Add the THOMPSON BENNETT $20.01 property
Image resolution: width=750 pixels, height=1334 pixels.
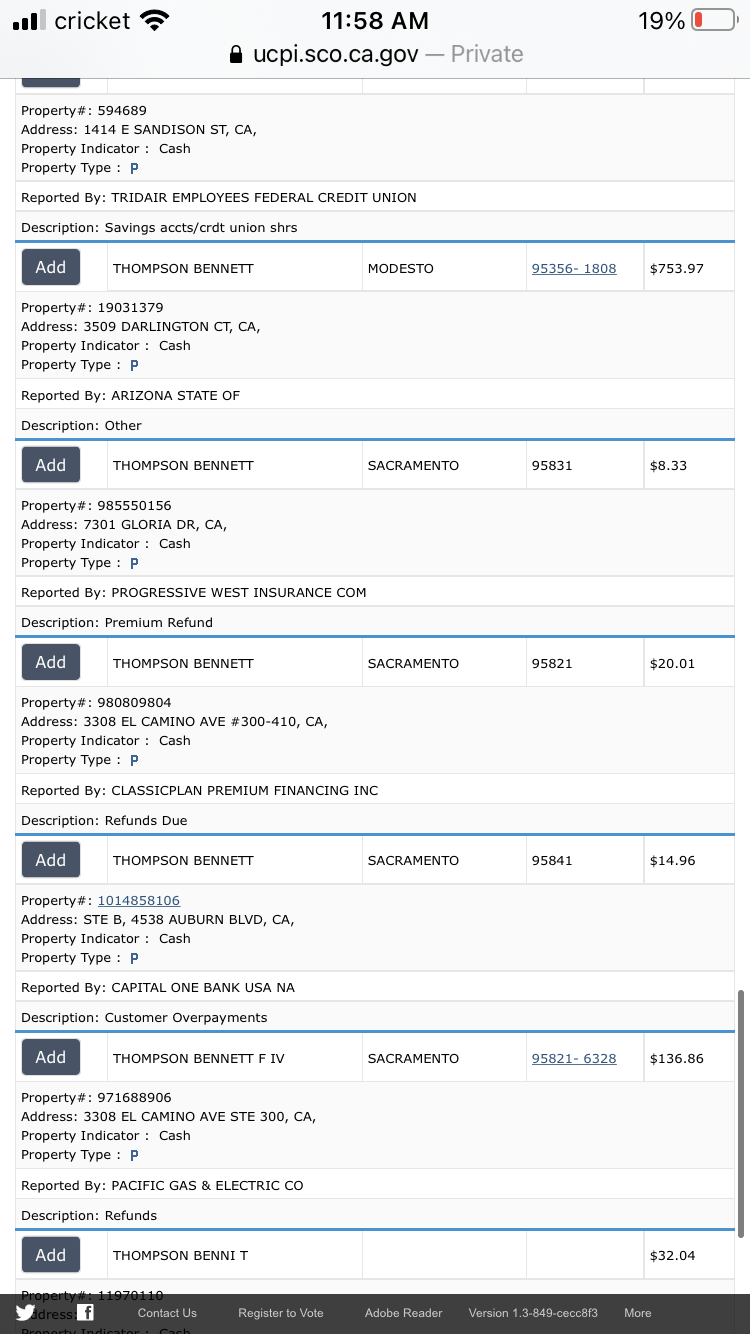[x=51, y=663]
